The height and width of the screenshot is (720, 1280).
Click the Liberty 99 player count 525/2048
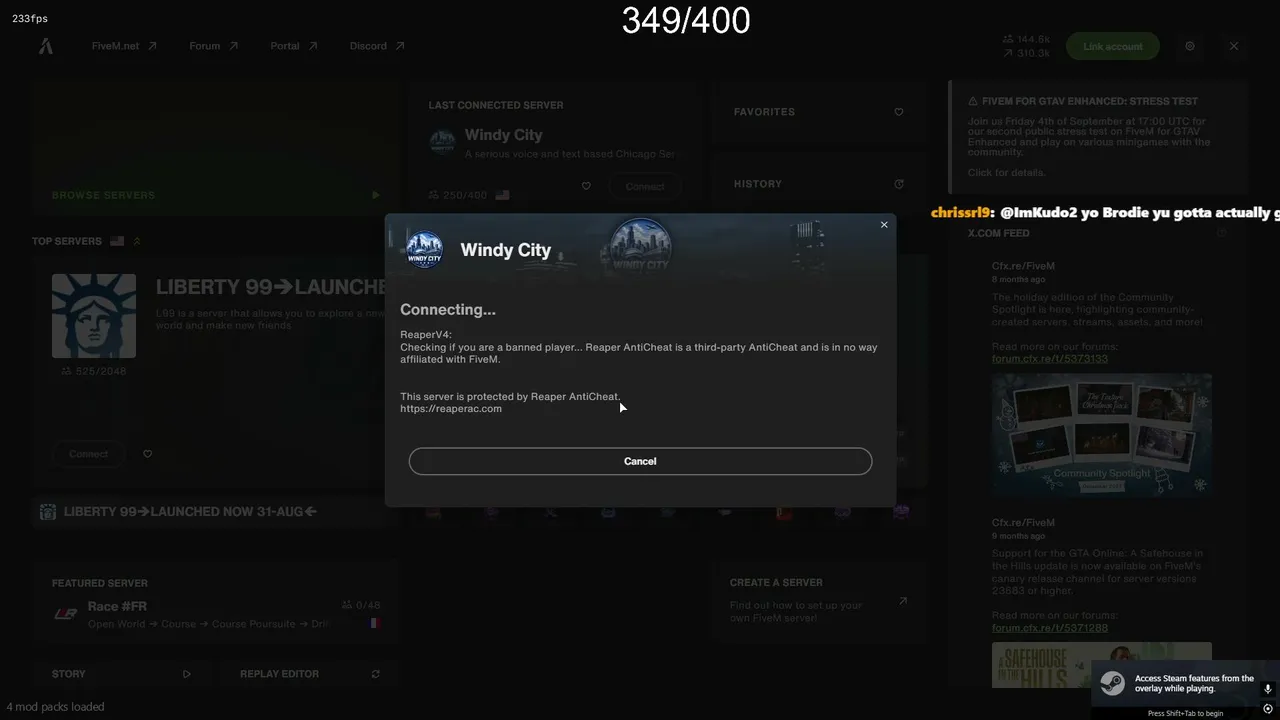[94, 371]
